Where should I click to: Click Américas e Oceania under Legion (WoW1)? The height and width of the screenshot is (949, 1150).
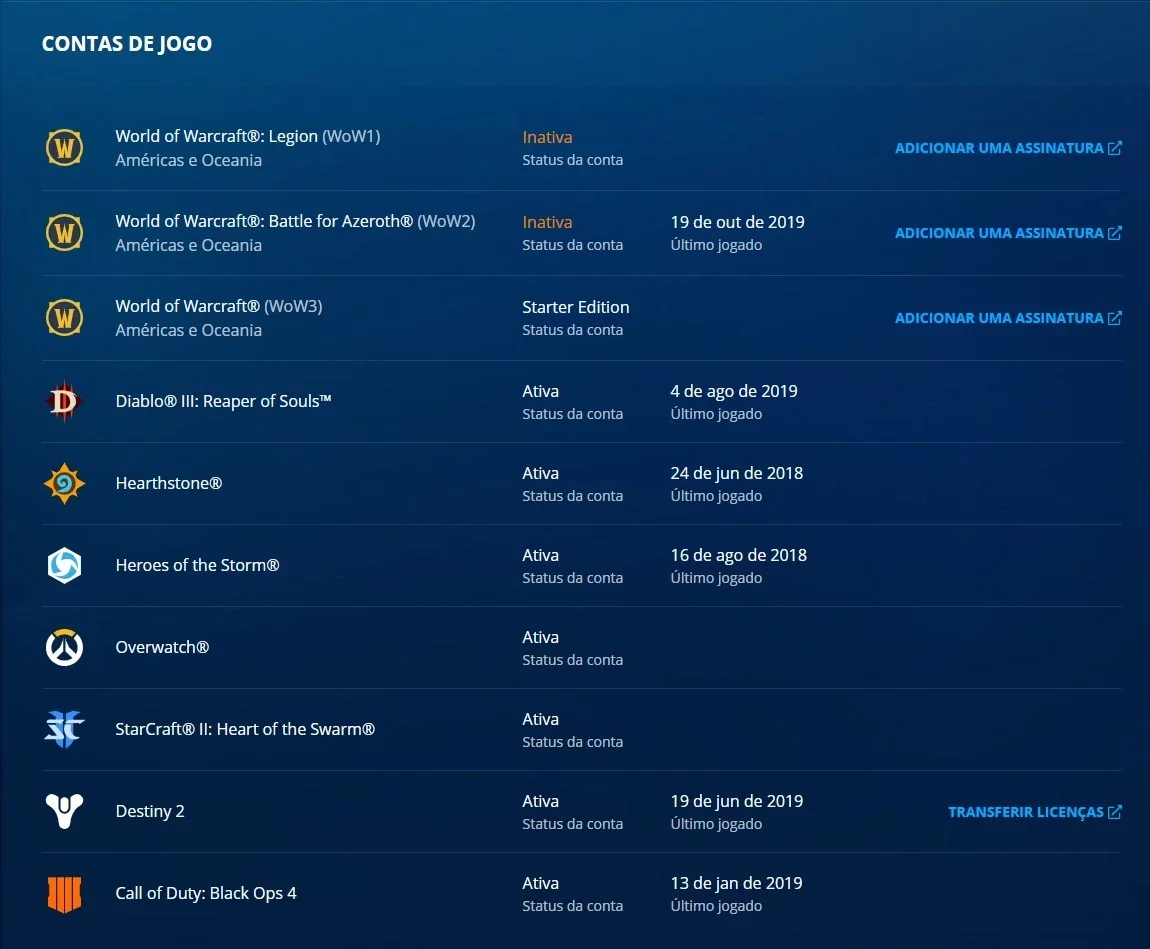188,161
